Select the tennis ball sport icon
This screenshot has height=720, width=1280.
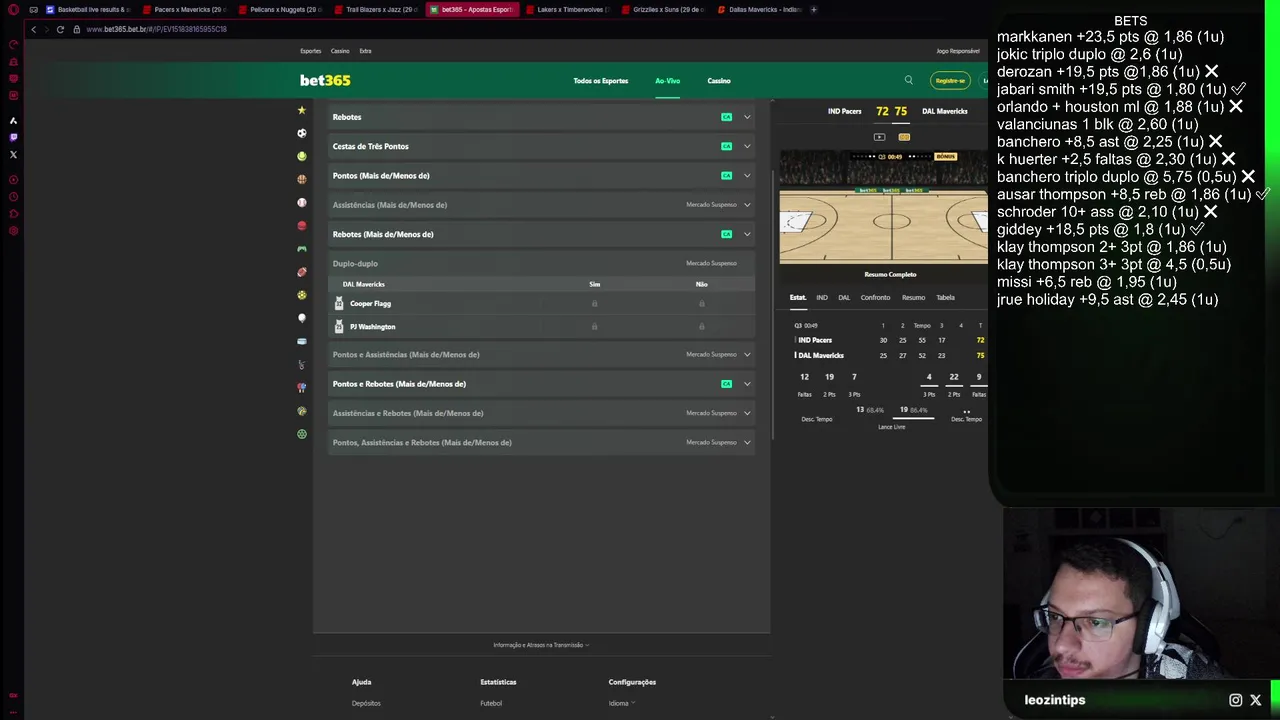(x=302, y=156)
